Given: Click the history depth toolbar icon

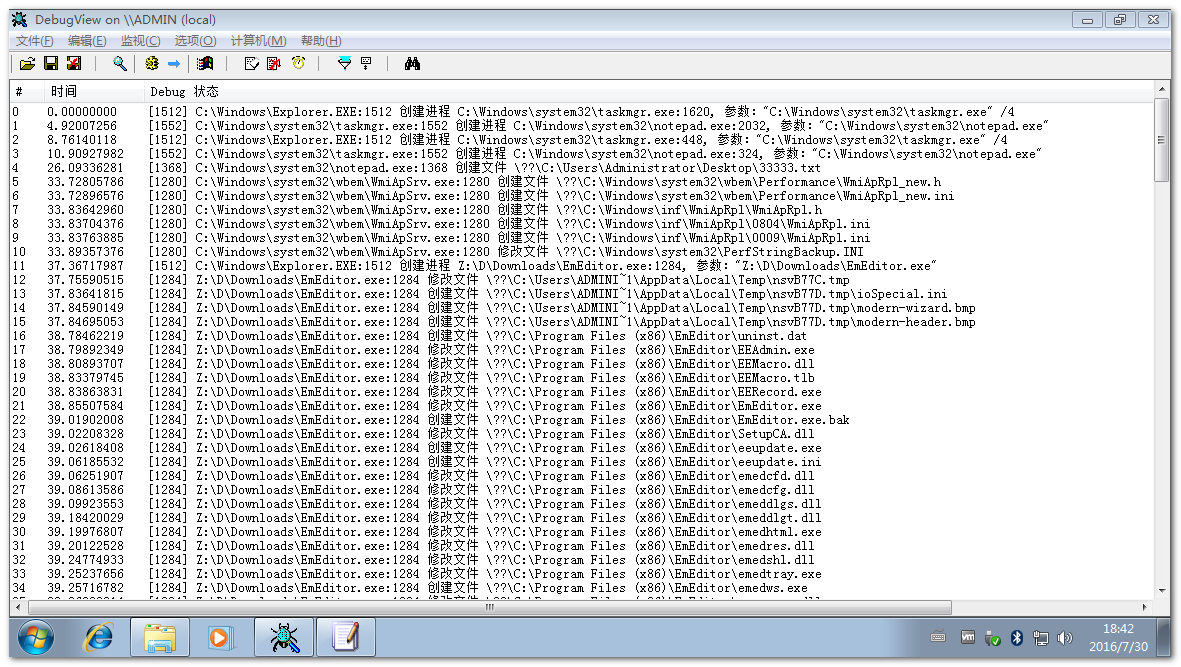Looking at the screenshot, I should (x=367, y=64).
